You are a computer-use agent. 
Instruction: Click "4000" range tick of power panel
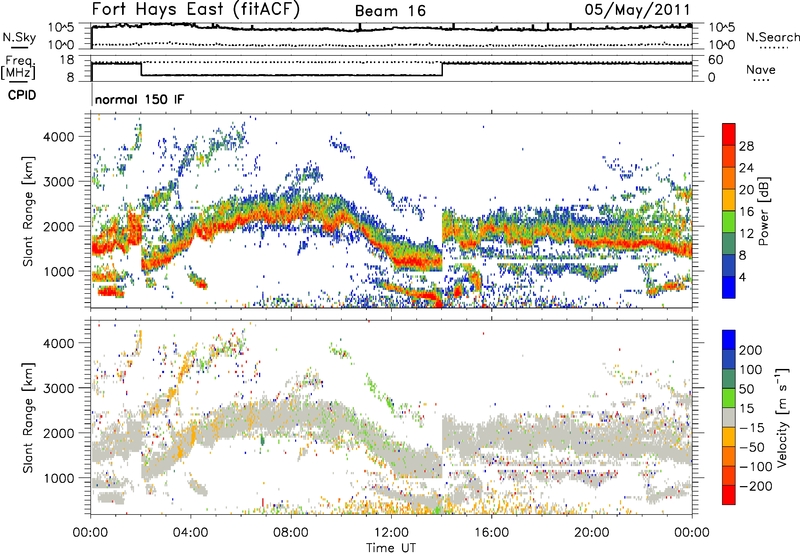(x=58, y=137)
